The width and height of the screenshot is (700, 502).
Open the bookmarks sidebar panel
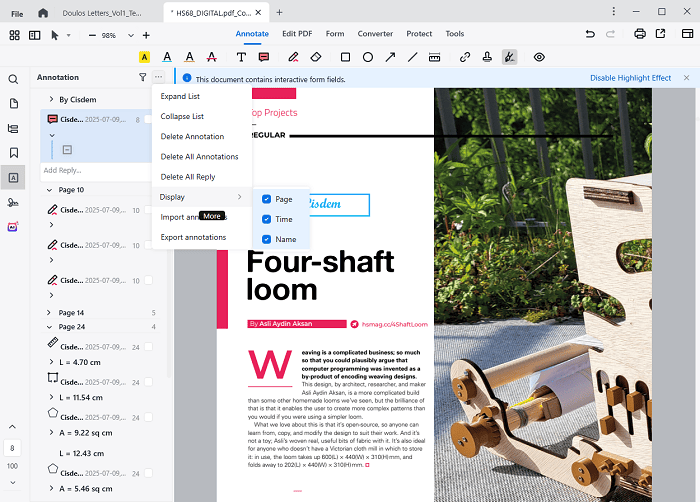pyautogui.click(x=13, y=153)
